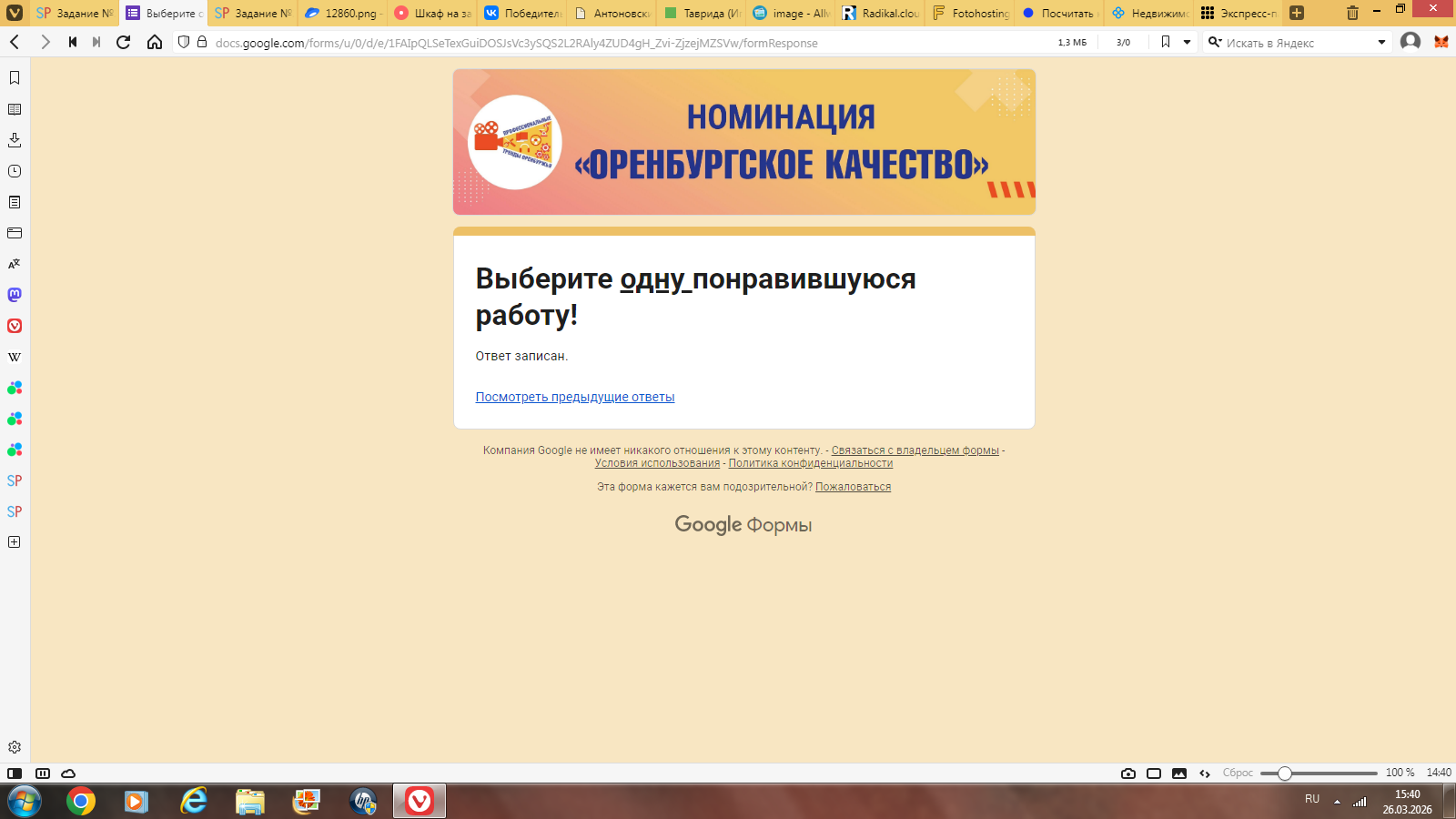Follow the Связаться с владельцем формы link
1456x819 pixels.
pos(915,450)
